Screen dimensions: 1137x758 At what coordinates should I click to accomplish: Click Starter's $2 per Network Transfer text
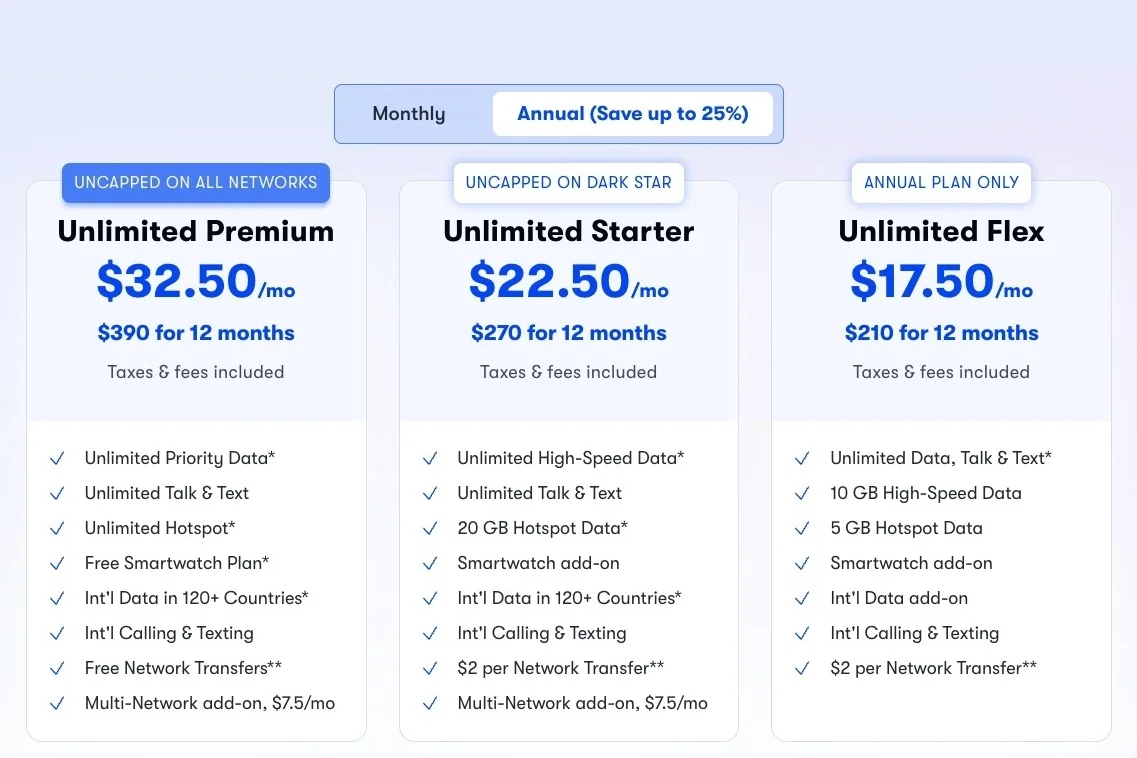pyautogui.click(x=560, y=668)
